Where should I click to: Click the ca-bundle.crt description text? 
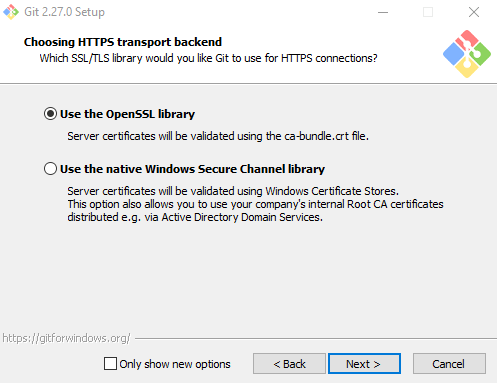[218, 136]
